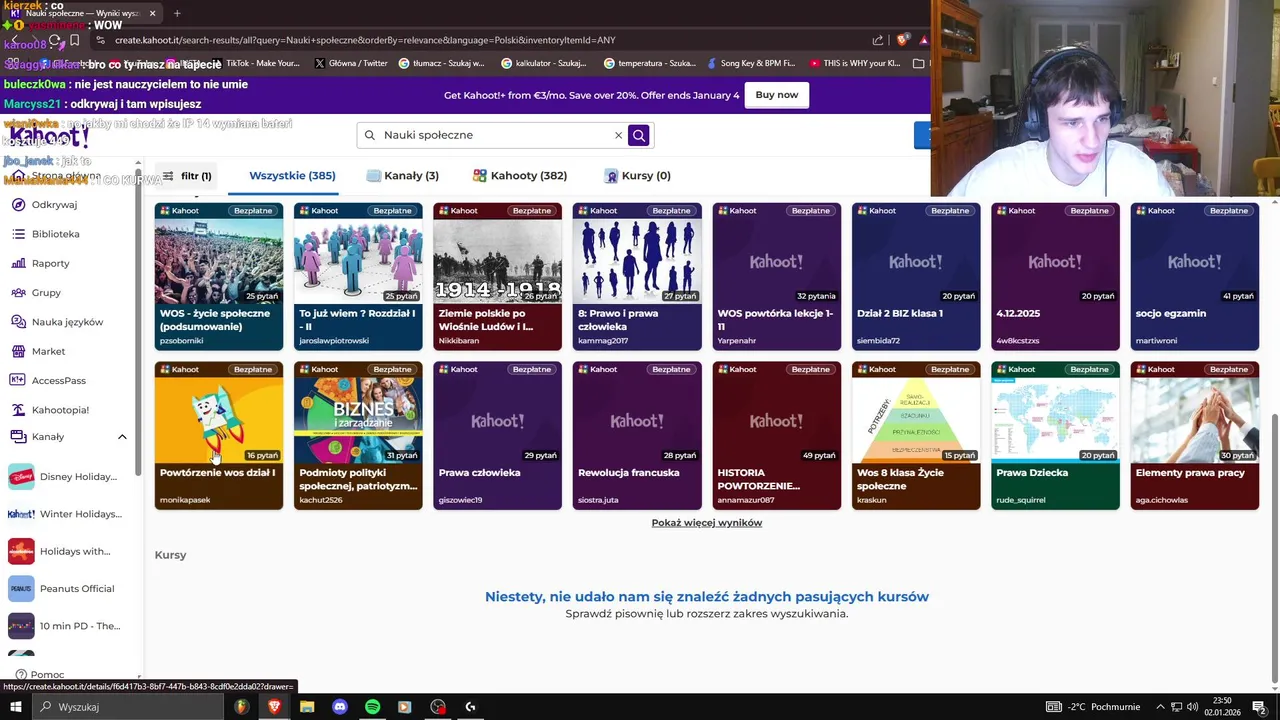Viewport: 1280px width, 720px height.
Task: Switch to the Kursy (0) tab
Action: (638, 176)
